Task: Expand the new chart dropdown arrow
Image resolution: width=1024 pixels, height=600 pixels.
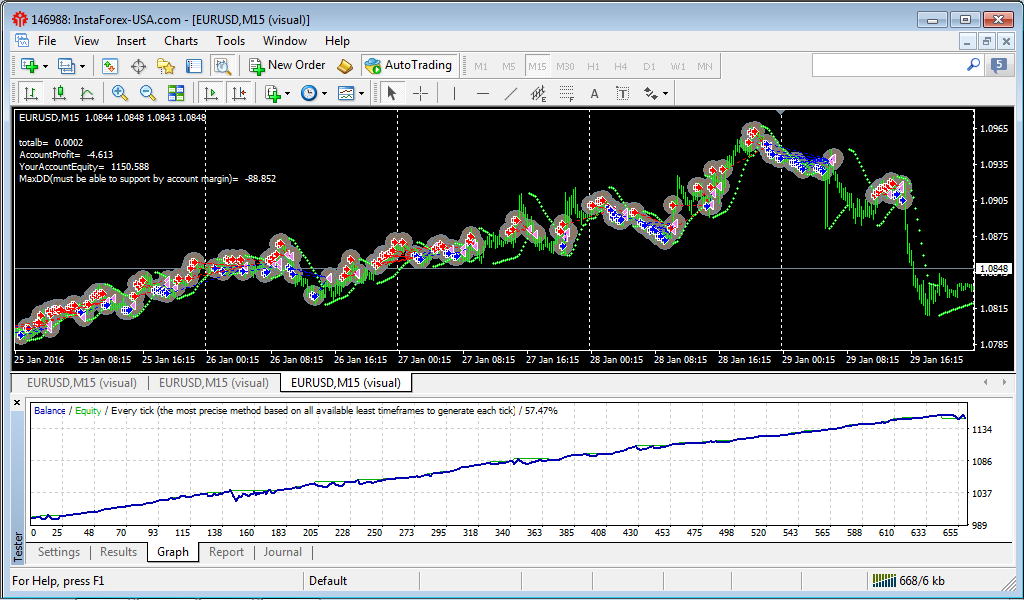Action: (45, 66)
